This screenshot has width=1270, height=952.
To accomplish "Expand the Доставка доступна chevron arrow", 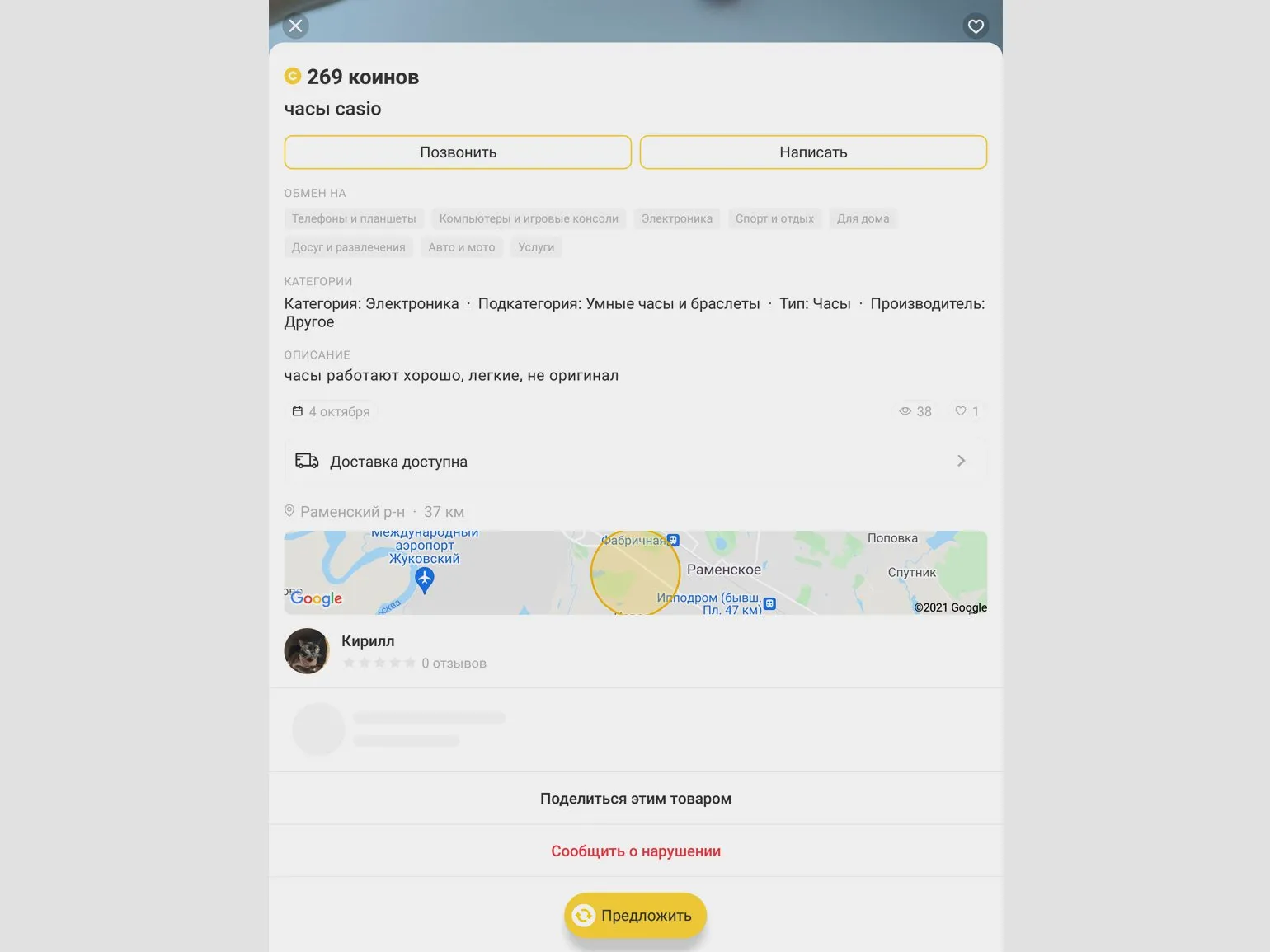I will (x=961, y=461).
